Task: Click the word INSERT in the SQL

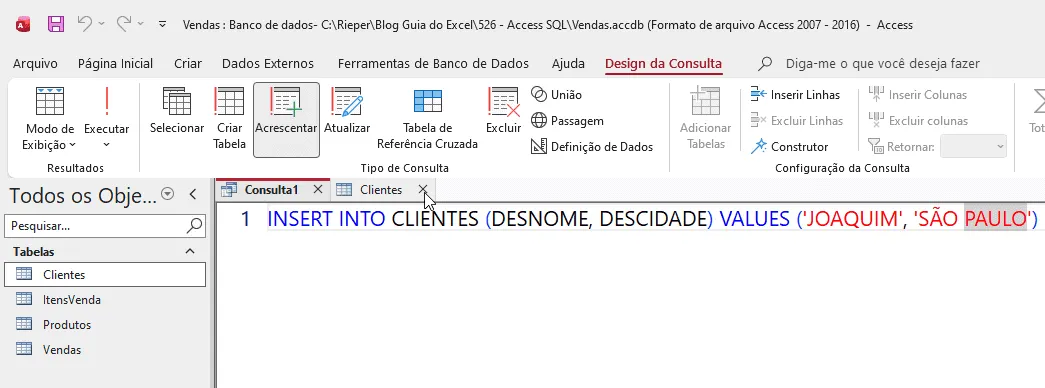Action: pyautogui.click(x=300, y=218)
